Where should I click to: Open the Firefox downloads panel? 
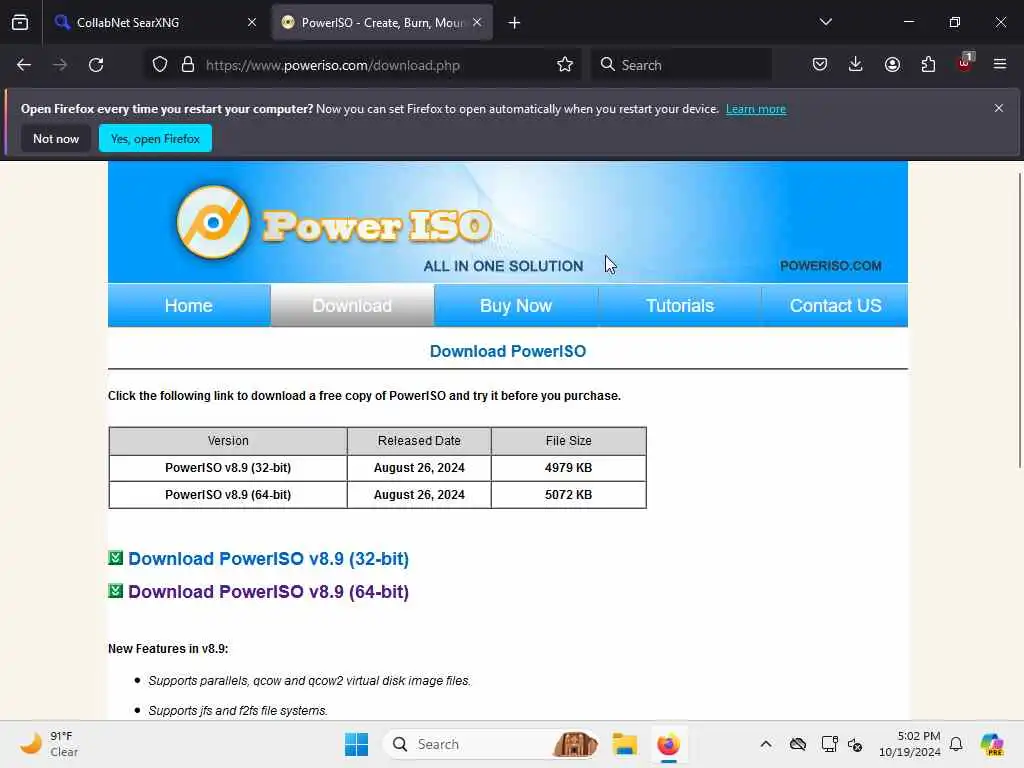pos(856,65)
